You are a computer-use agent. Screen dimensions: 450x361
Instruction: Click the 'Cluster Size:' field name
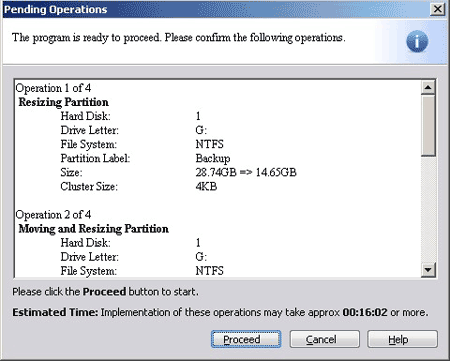click(x=89, y=186)
